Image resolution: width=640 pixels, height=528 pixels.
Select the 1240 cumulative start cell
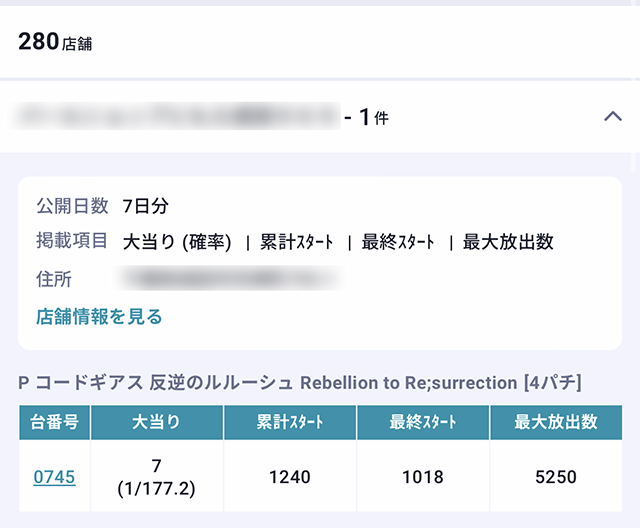point(289,478)
